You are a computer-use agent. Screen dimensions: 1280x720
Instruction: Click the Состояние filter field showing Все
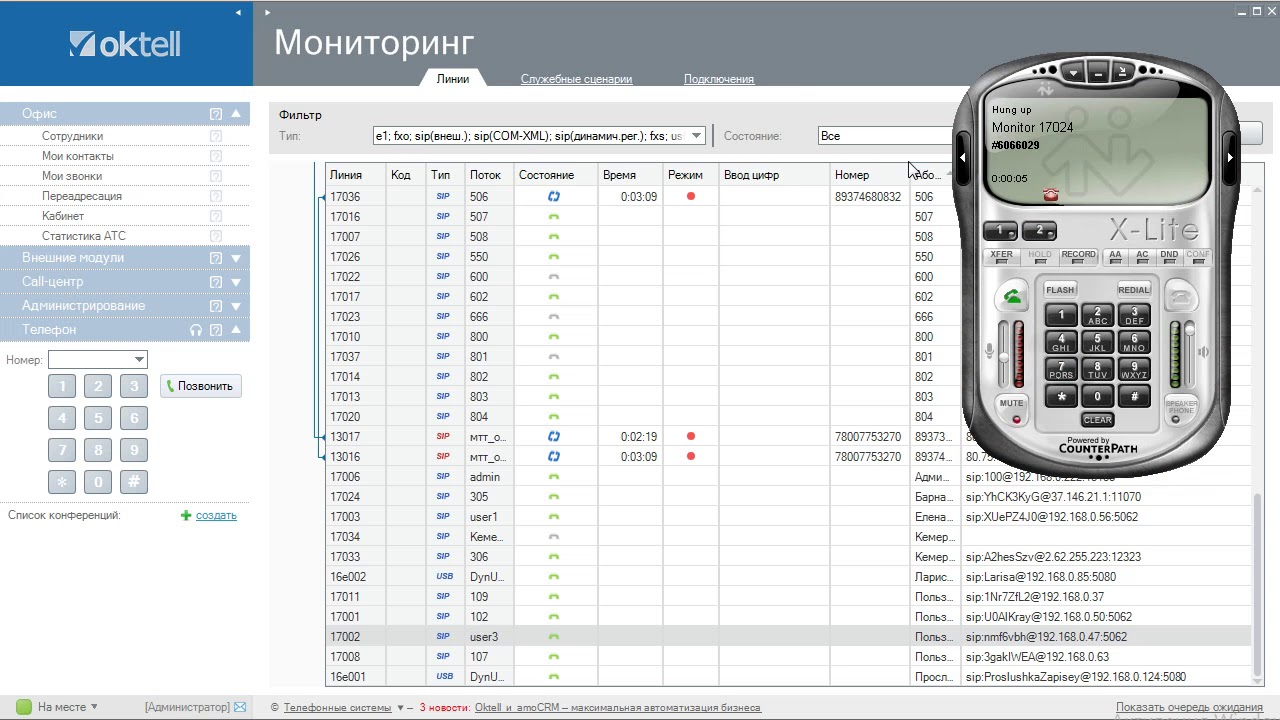[x=884, y=136]
